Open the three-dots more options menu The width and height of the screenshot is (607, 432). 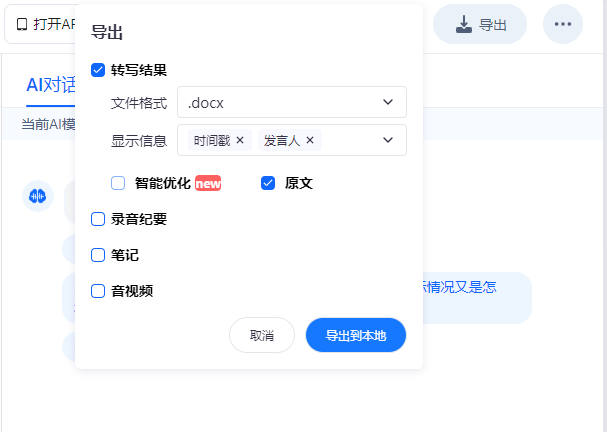pyautogui.click(x=563, y=24)
